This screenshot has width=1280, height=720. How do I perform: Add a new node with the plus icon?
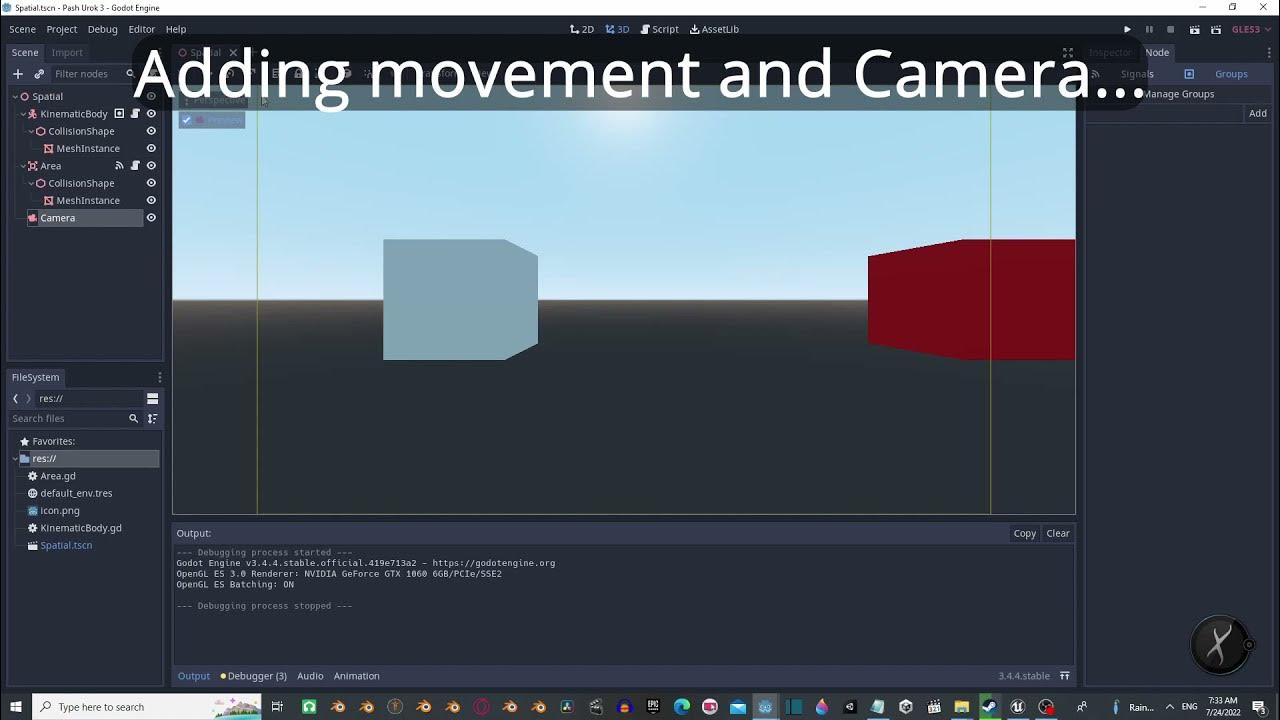[x=17, y=74]
